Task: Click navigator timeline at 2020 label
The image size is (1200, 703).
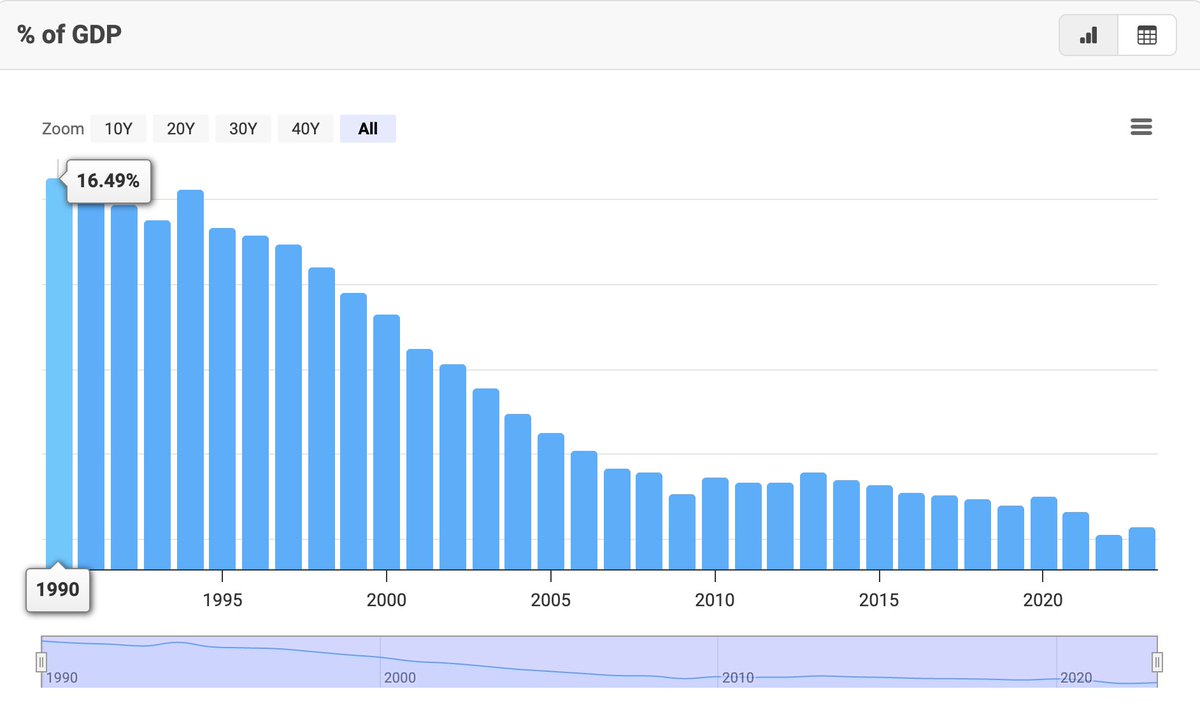Action: (x=1076, y=678)
